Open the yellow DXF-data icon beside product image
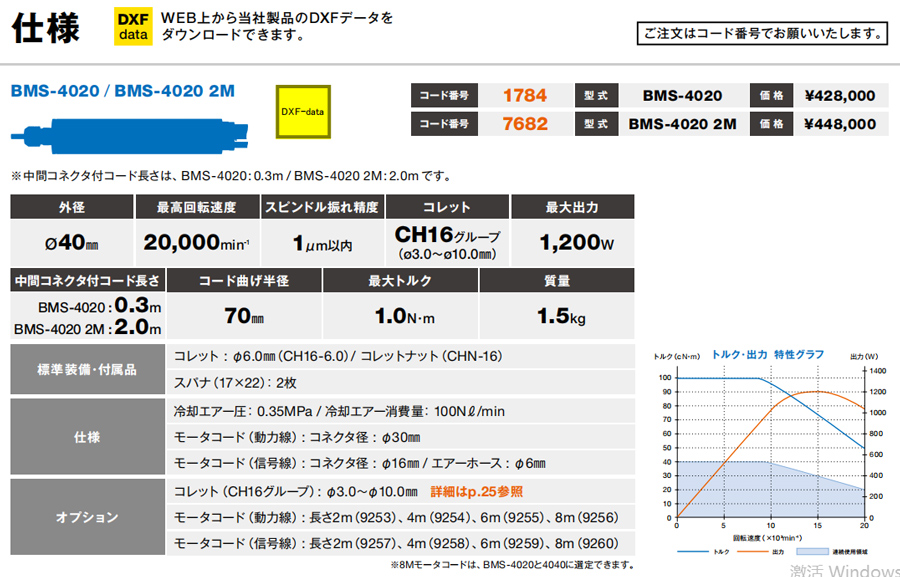The image size is (900, 577). (x=303, y=114)
